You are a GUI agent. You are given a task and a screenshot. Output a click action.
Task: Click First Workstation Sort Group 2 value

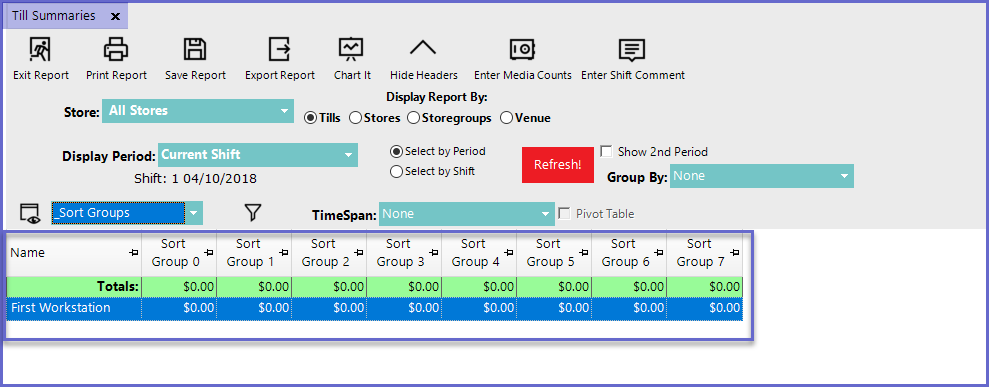click(x=329, y=308)
